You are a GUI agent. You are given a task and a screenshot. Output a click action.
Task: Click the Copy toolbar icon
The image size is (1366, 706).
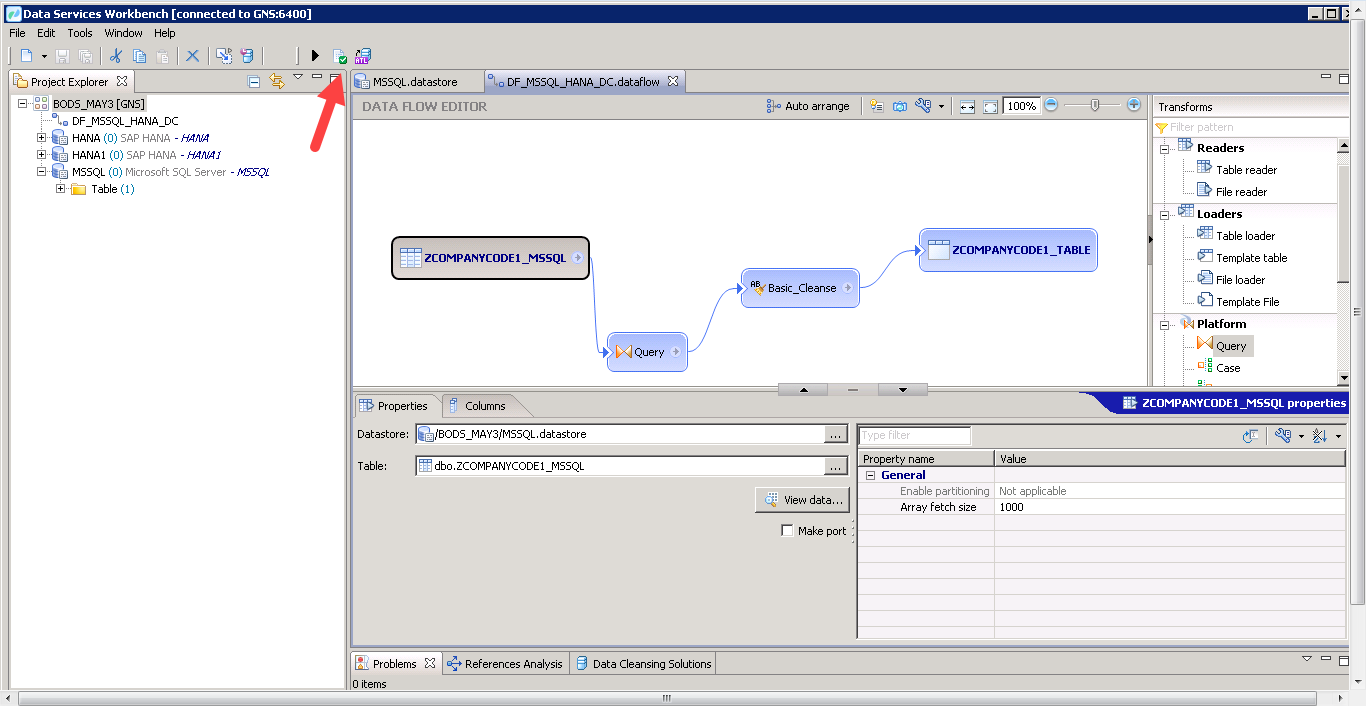(139, 56)
